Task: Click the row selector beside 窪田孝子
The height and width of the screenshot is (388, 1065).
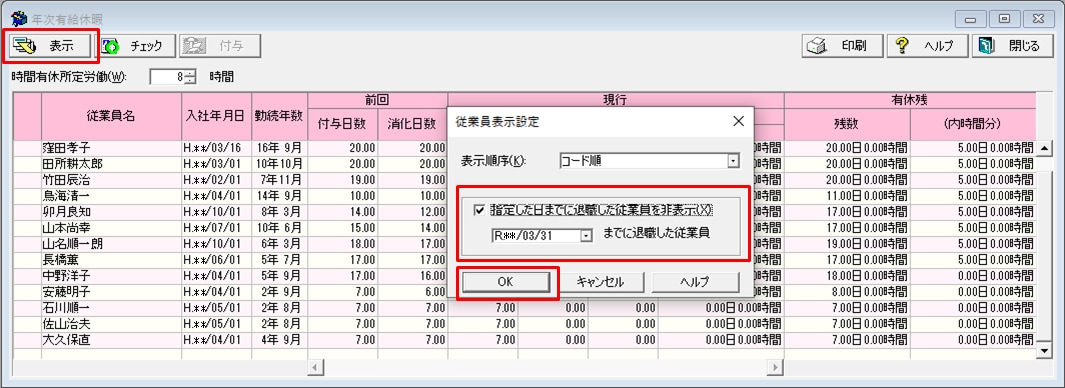Action: pos(27,147)
